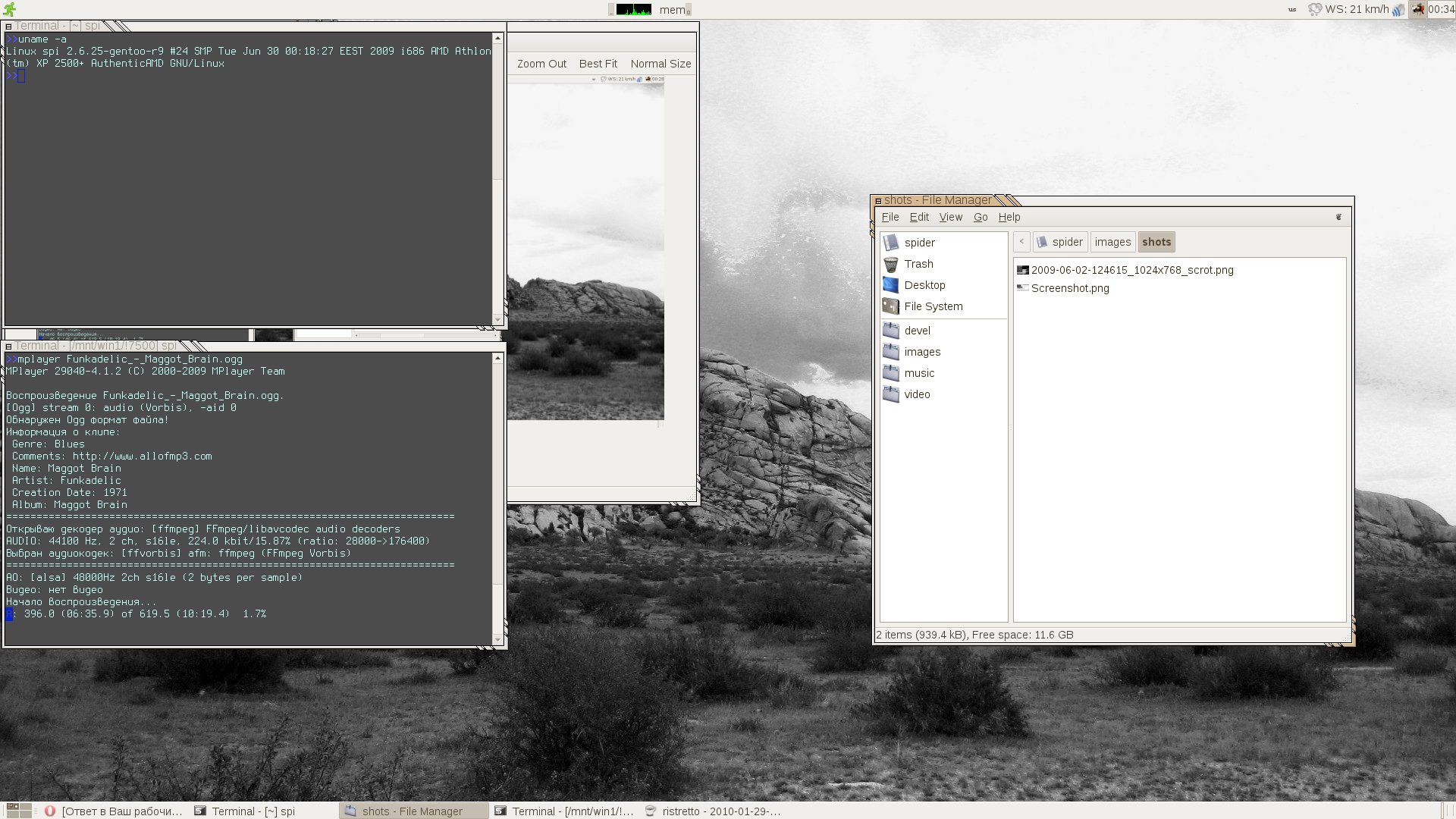Open the Edit menu in File Manager
This screenshot has width=1456, height=819.
point(919,217)
